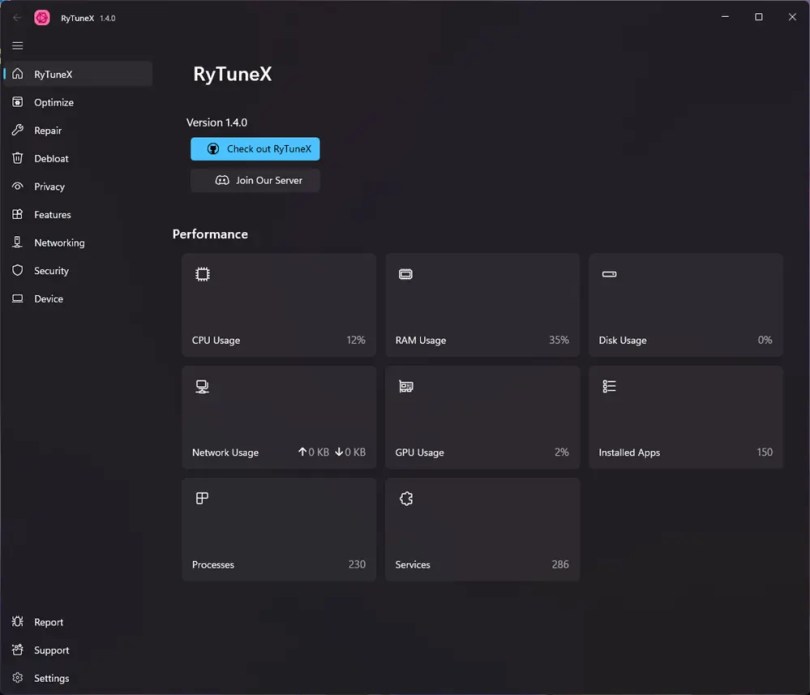Click the 286 services count
Viewport: 810px width, 695px height.
coord(560,564)
